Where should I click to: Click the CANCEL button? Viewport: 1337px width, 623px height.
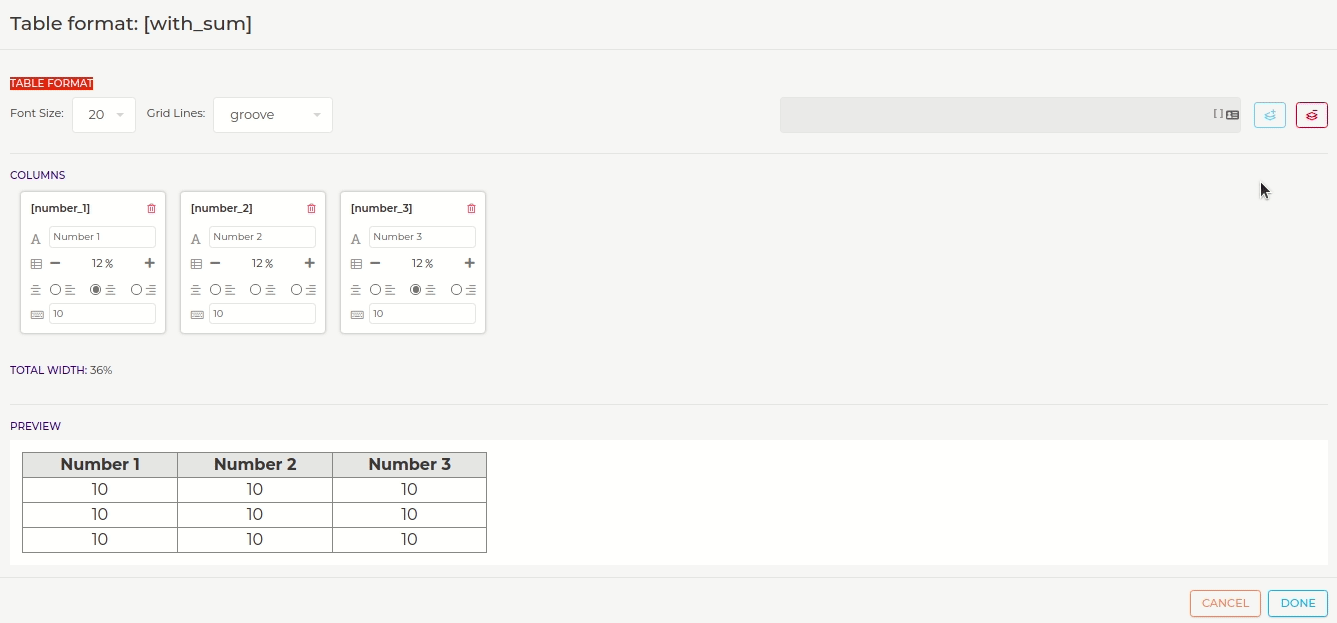tap(1224, 603)
